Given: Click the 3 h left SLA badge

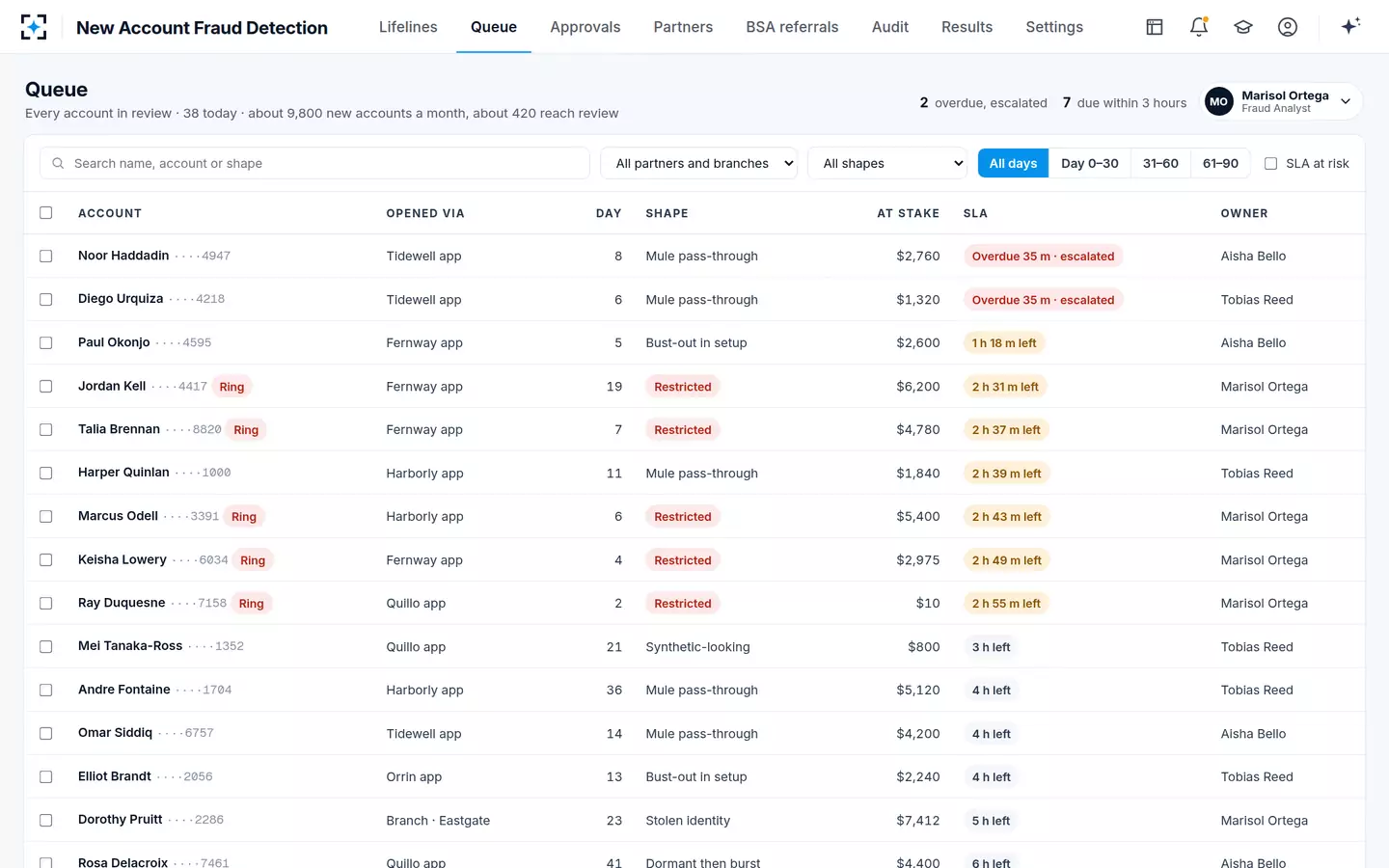Looking at the screenshot, I should pos(991,647).
